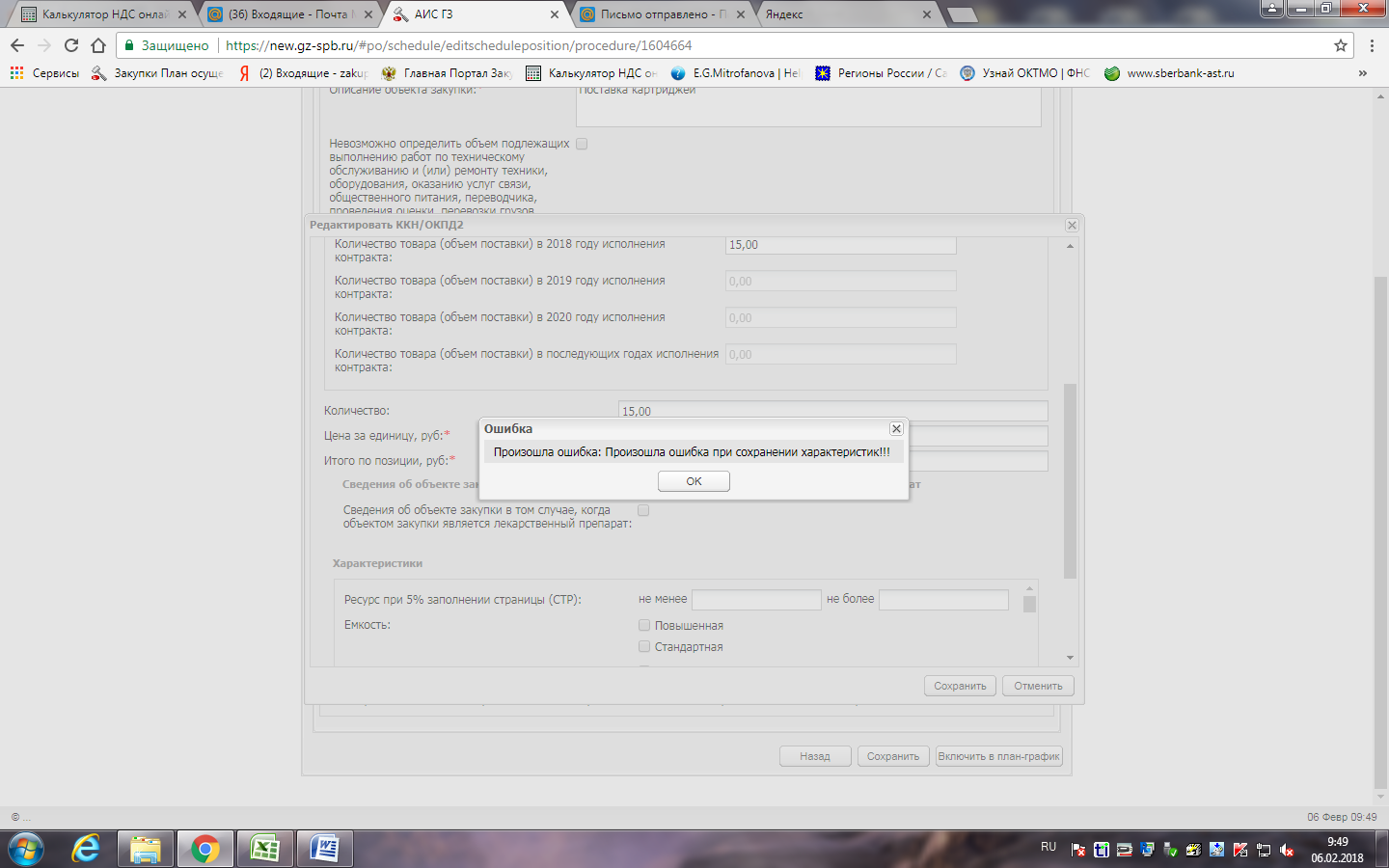Open the browser home page

[98, 45]
